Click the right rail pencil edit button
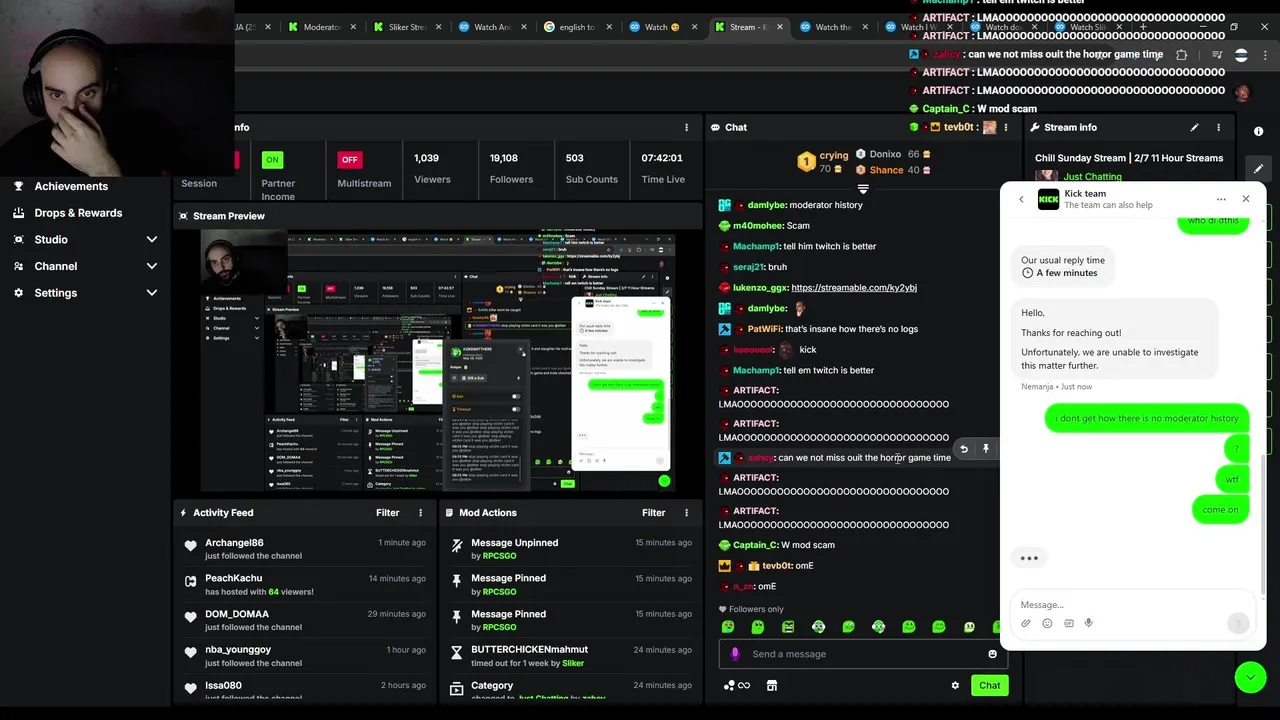 pos(1258,169)
